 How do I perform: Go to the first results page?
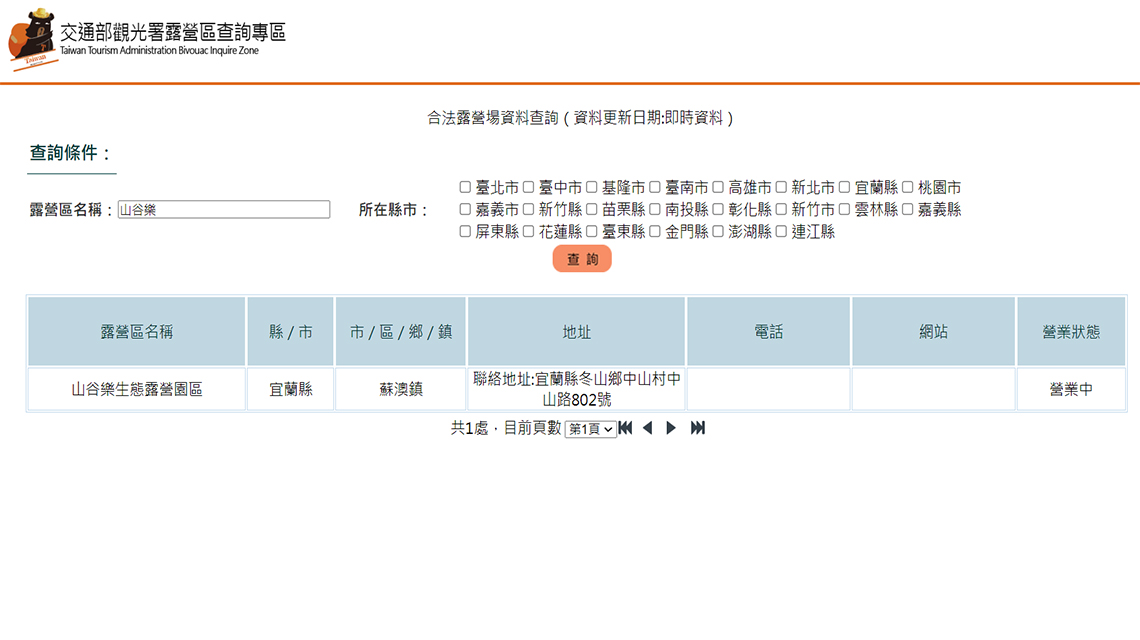point(626,428)
